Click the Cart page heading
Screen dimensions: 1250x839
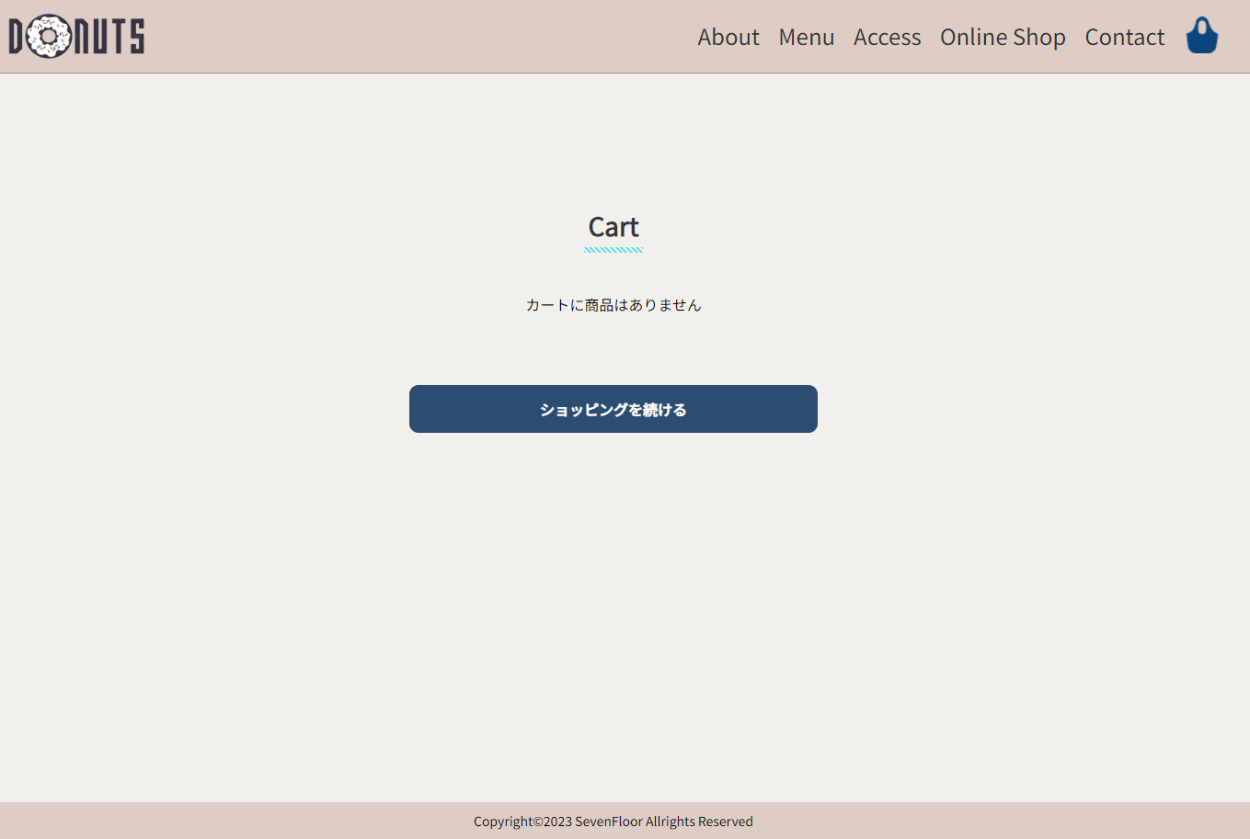(x=613, y=227)
